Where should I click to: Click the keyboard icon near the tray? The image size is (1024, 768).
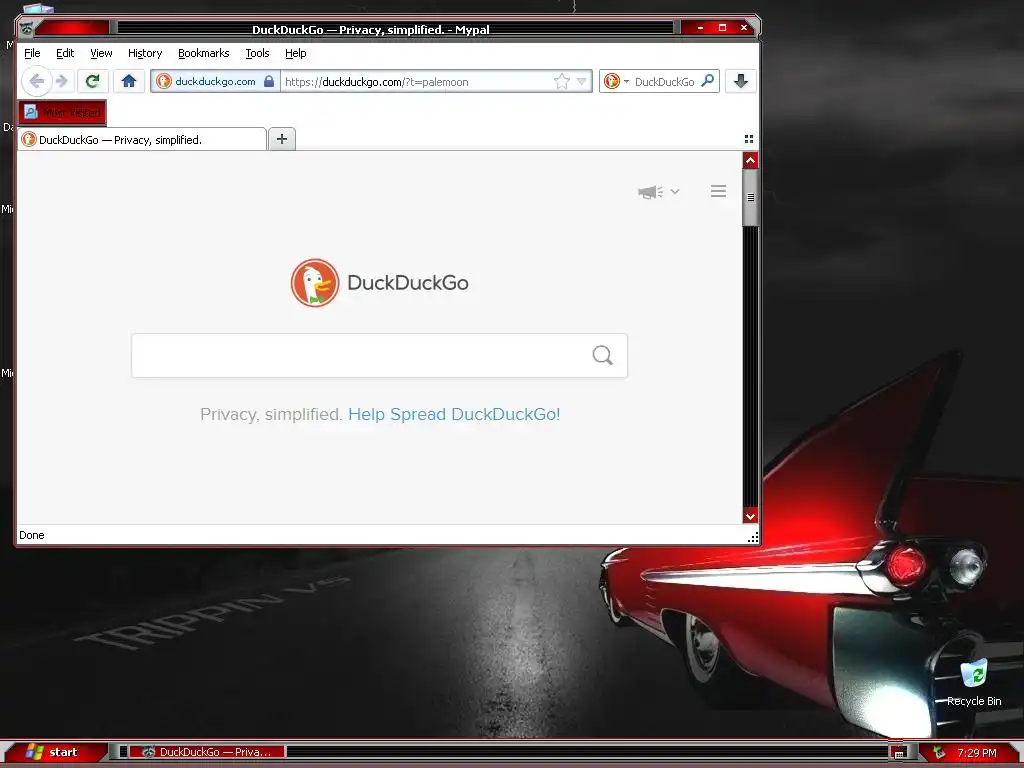point(899,753)
